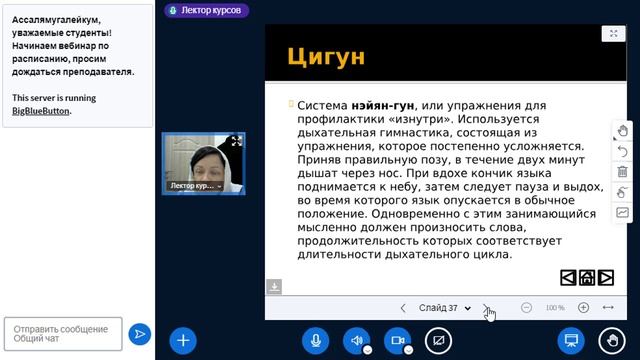Open the BigBlueButton link

point(40,111)
